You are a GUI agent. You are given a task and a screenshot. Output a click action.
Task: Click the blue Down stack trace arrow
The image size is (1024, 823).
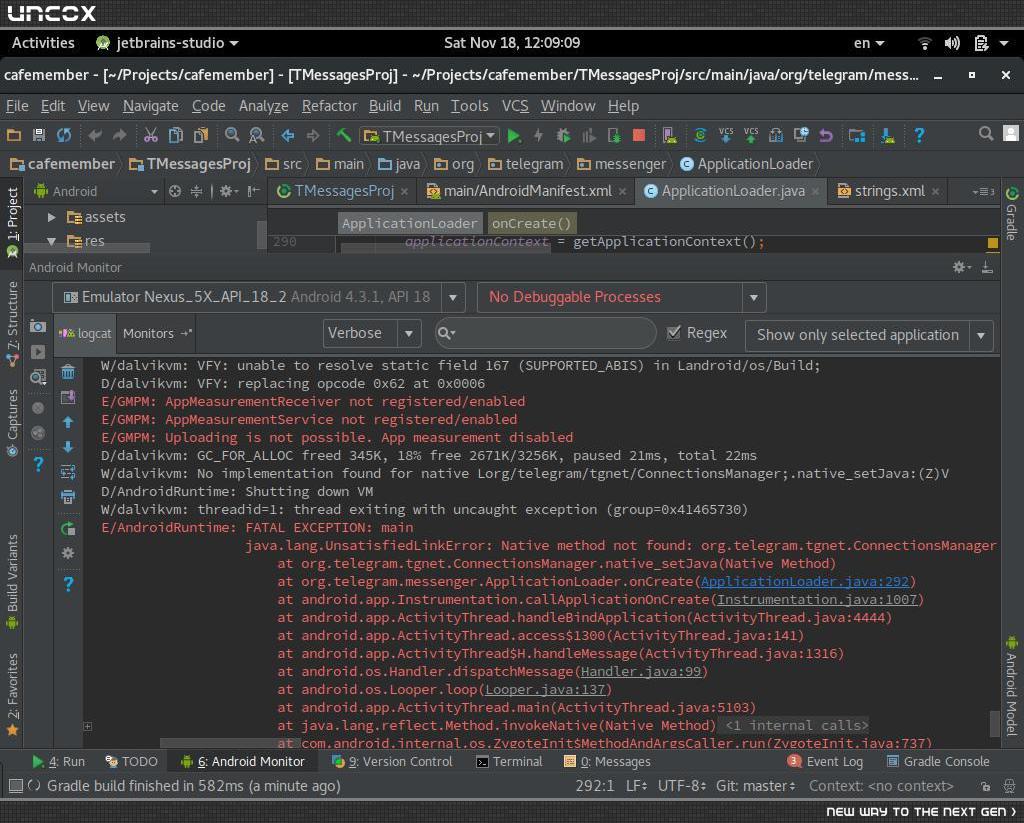point(68,447)
